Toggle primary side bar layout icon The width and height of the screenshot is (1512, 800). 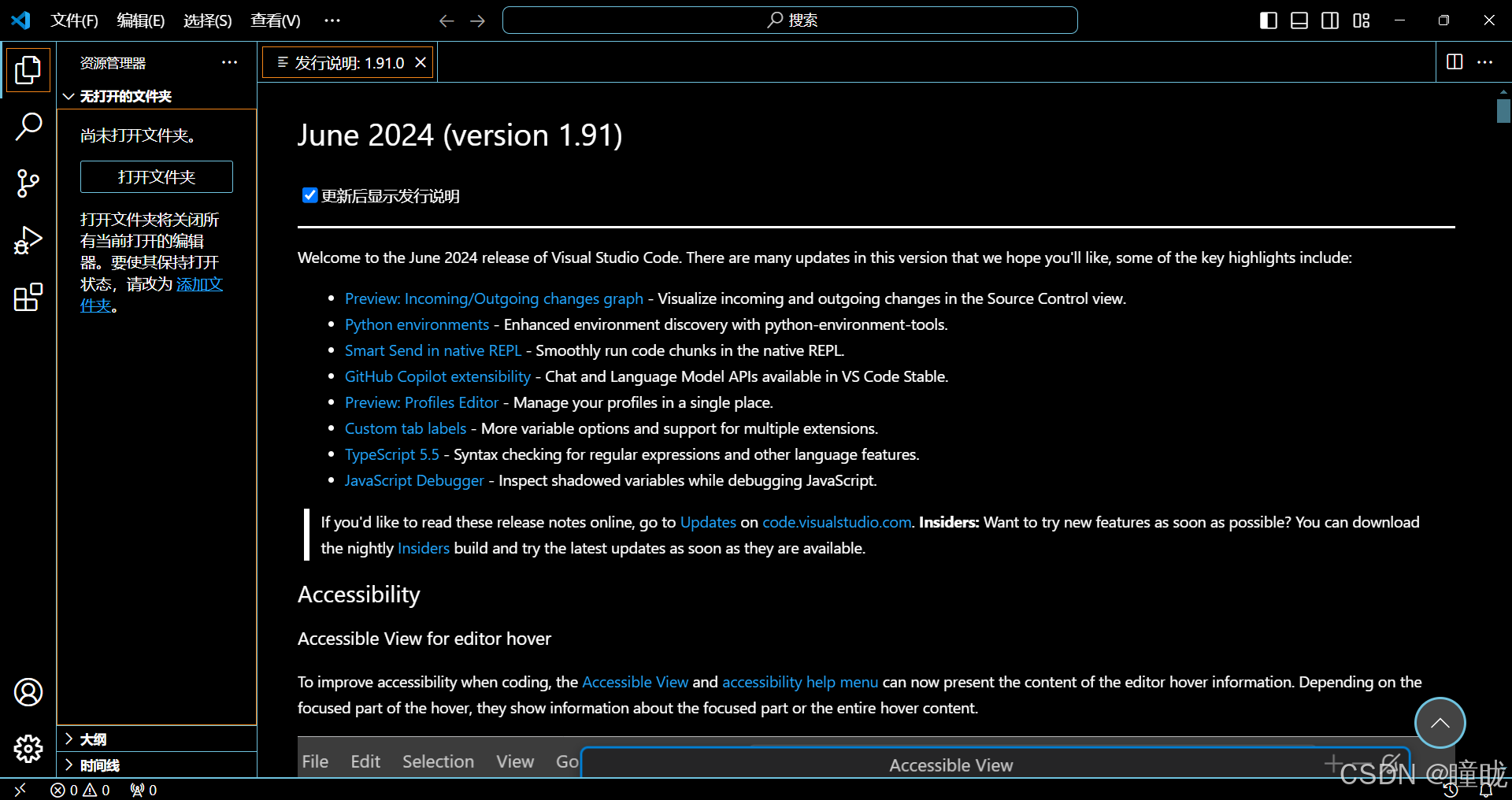coord(1269,20)
